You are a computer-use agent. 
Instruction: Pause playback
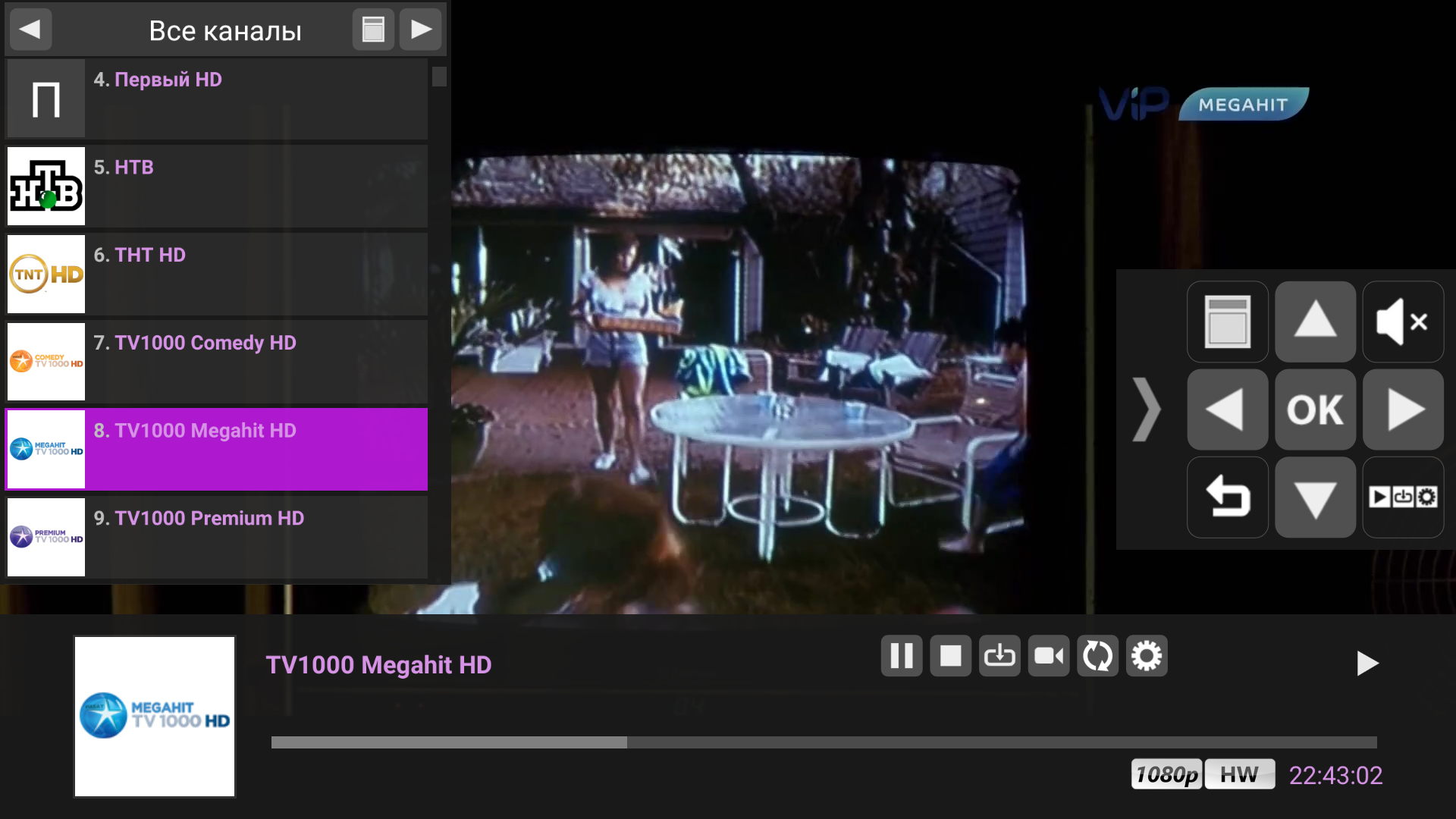point(902,656)
